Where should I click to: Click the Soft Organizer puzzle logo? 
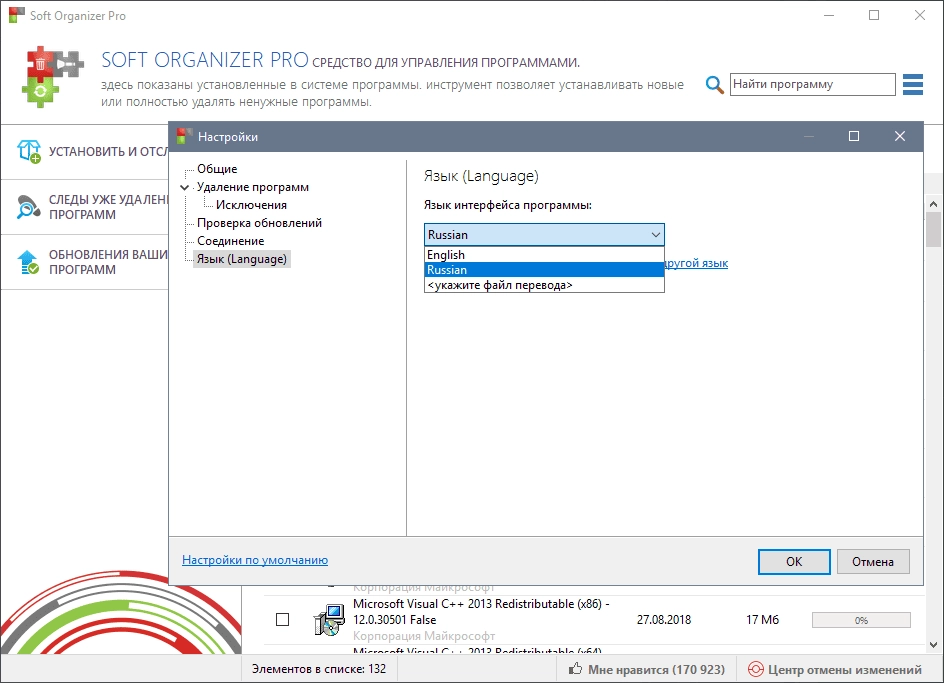coord(52,76)
